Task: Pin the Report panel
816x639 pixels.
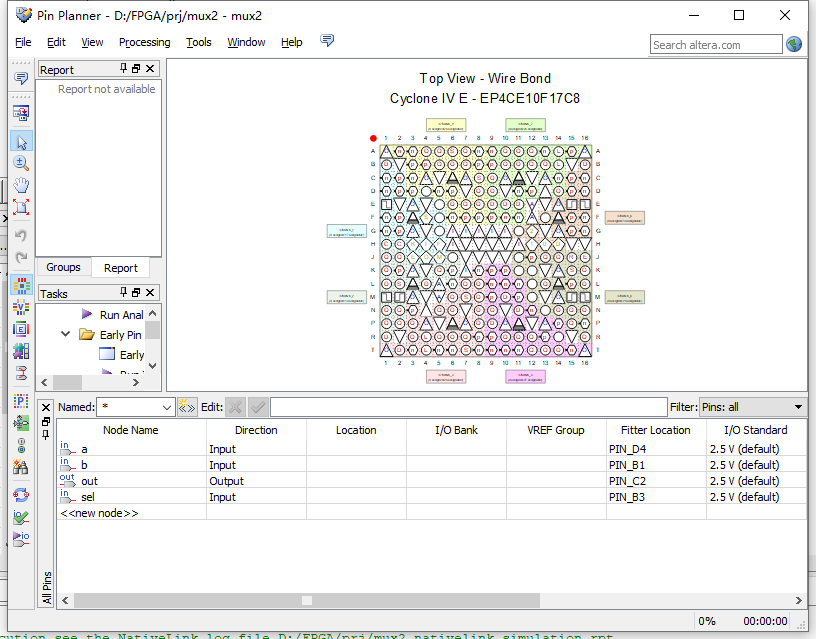Action: tap(123, 68)
